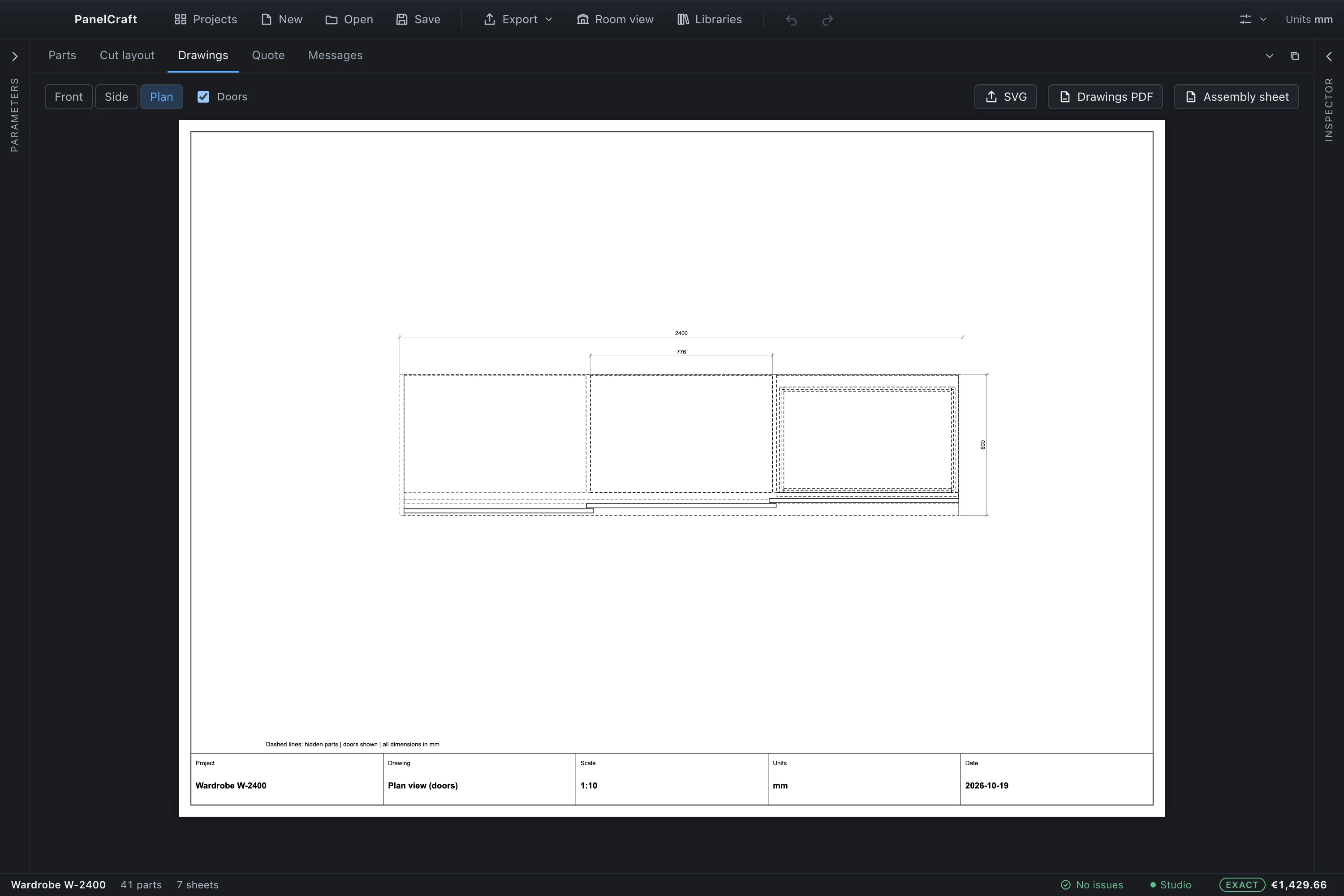Switch to Room view

[x=615, y=19]
